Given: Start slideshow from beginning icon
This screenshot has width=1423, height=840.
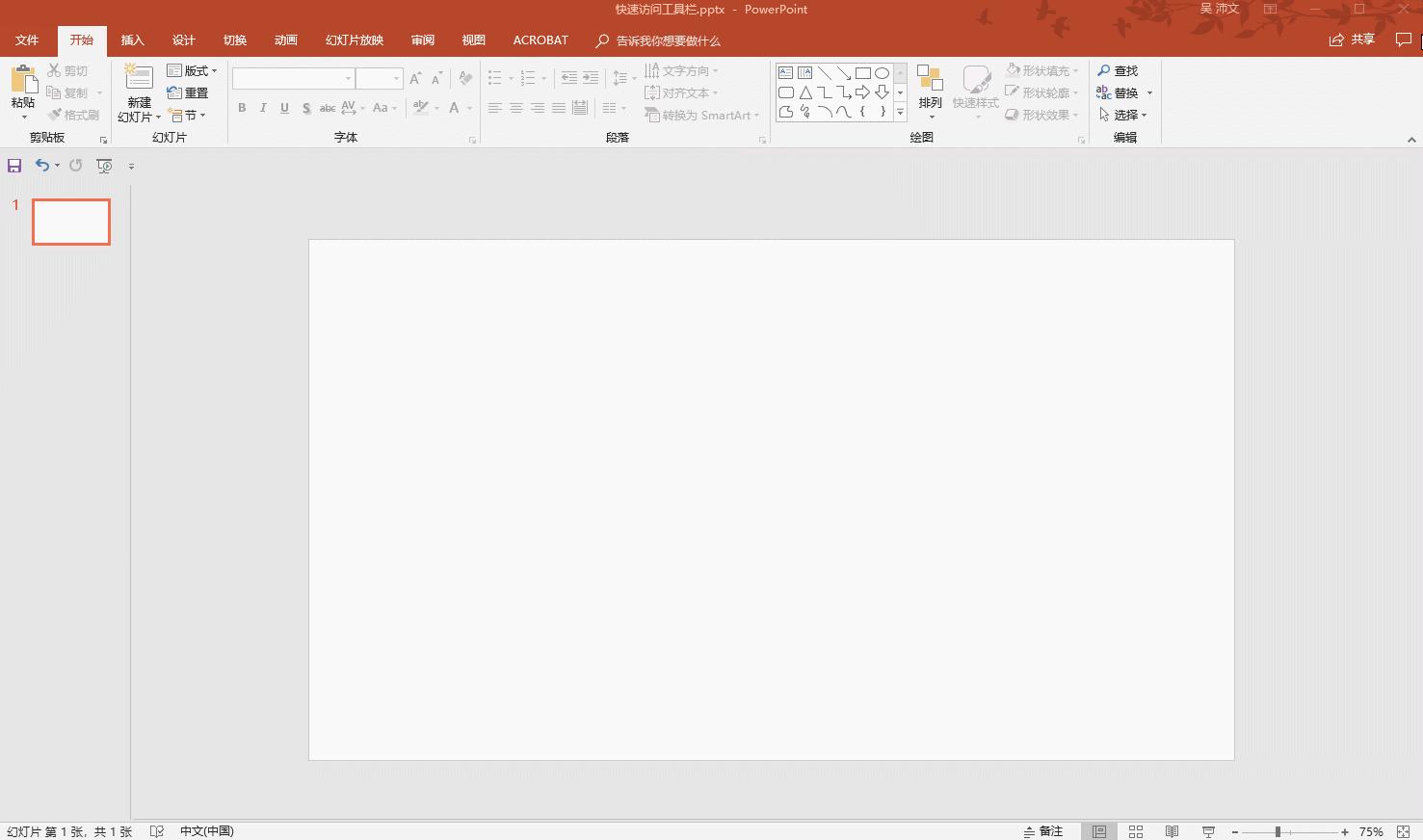Looking at the screenshot, I should coord(104,166).
